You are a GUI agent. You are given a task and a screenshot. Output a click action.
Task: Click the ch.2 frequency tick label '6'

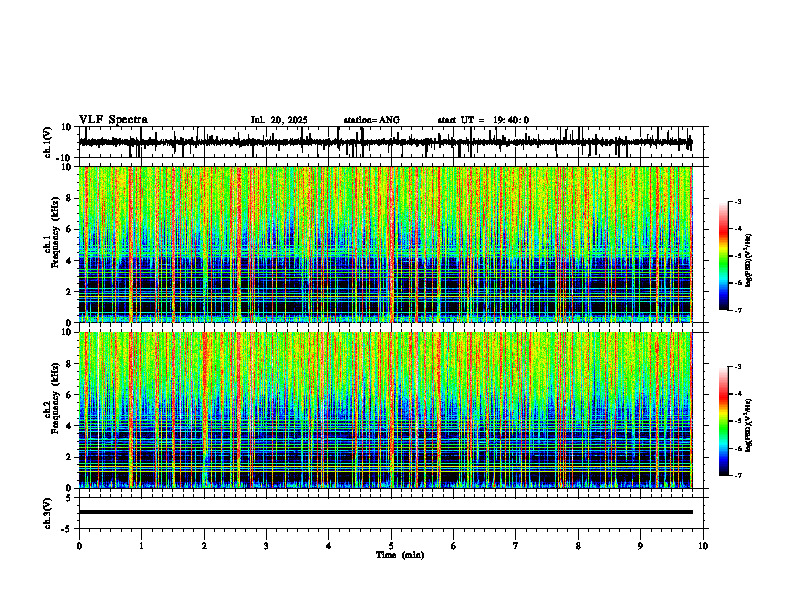coord(70,395)
